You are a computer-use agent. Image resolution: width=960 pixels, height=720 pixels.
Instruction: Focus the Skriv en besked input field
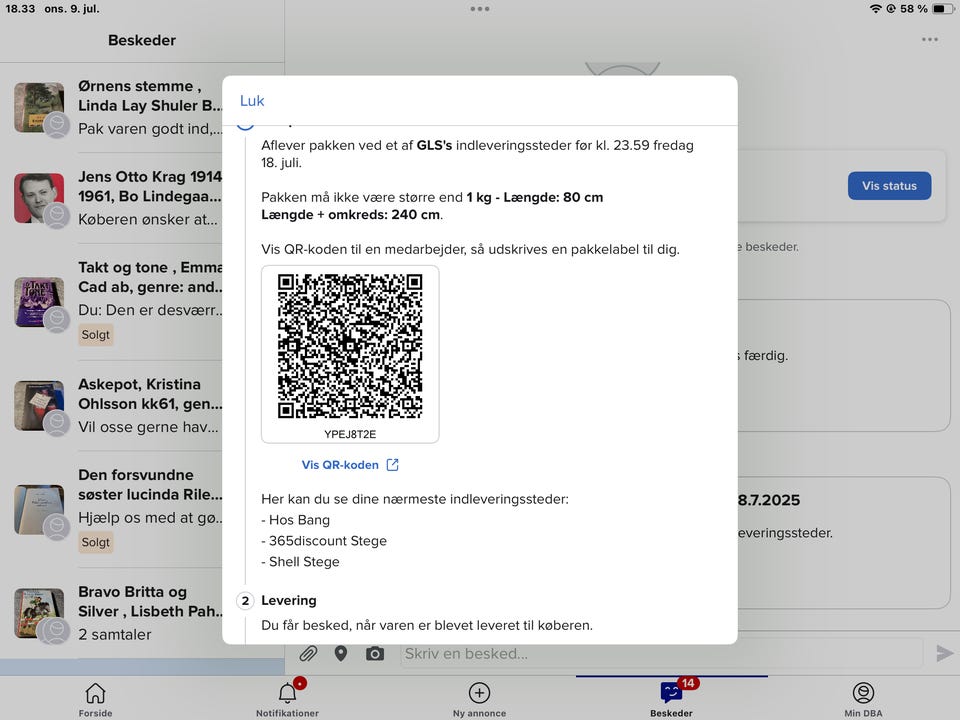pyautogui.click(x=660, y=653)
